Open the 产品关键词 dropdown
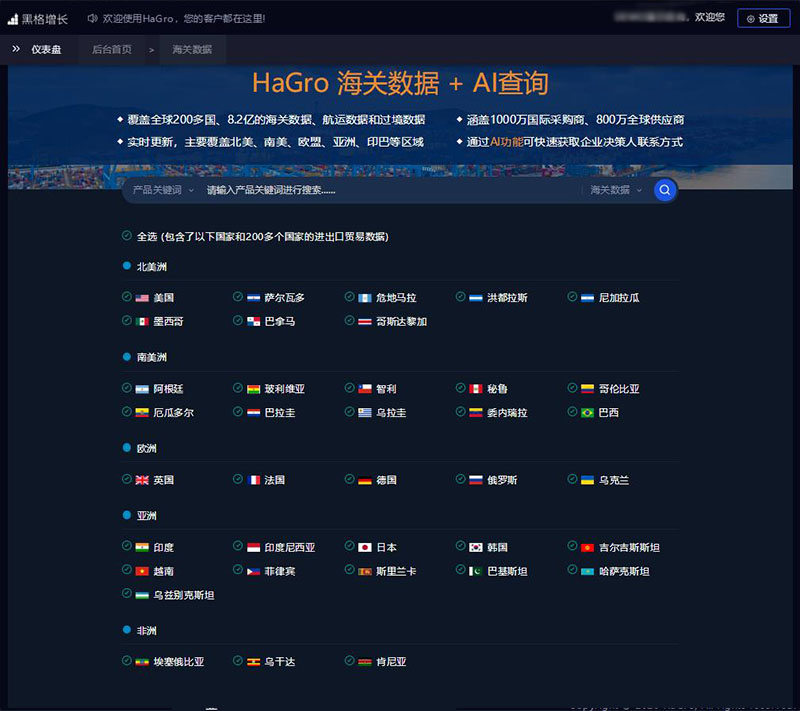The width and height of the screenshot is (800, 711). point(163,190)
